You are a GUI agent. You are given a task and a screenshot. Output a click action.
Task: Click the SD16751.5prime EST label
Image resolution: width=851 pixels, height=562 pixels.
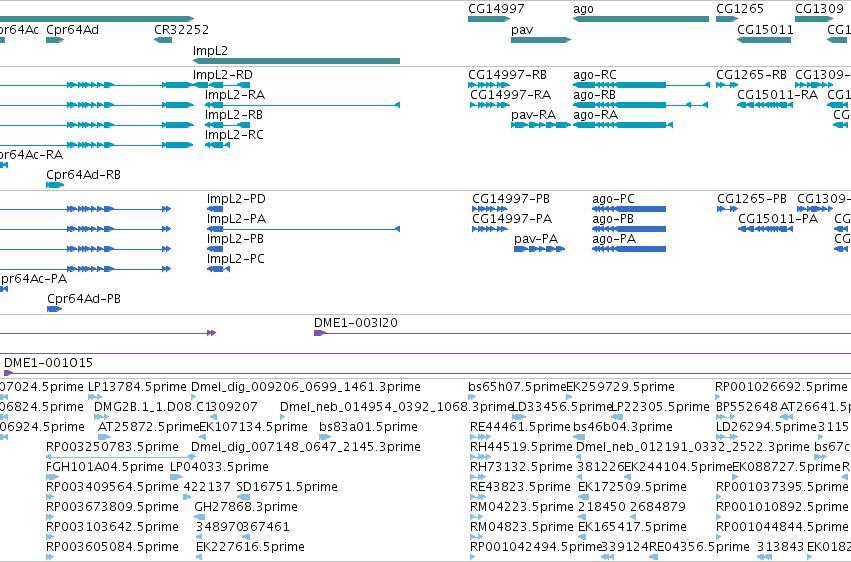(287, 487)
